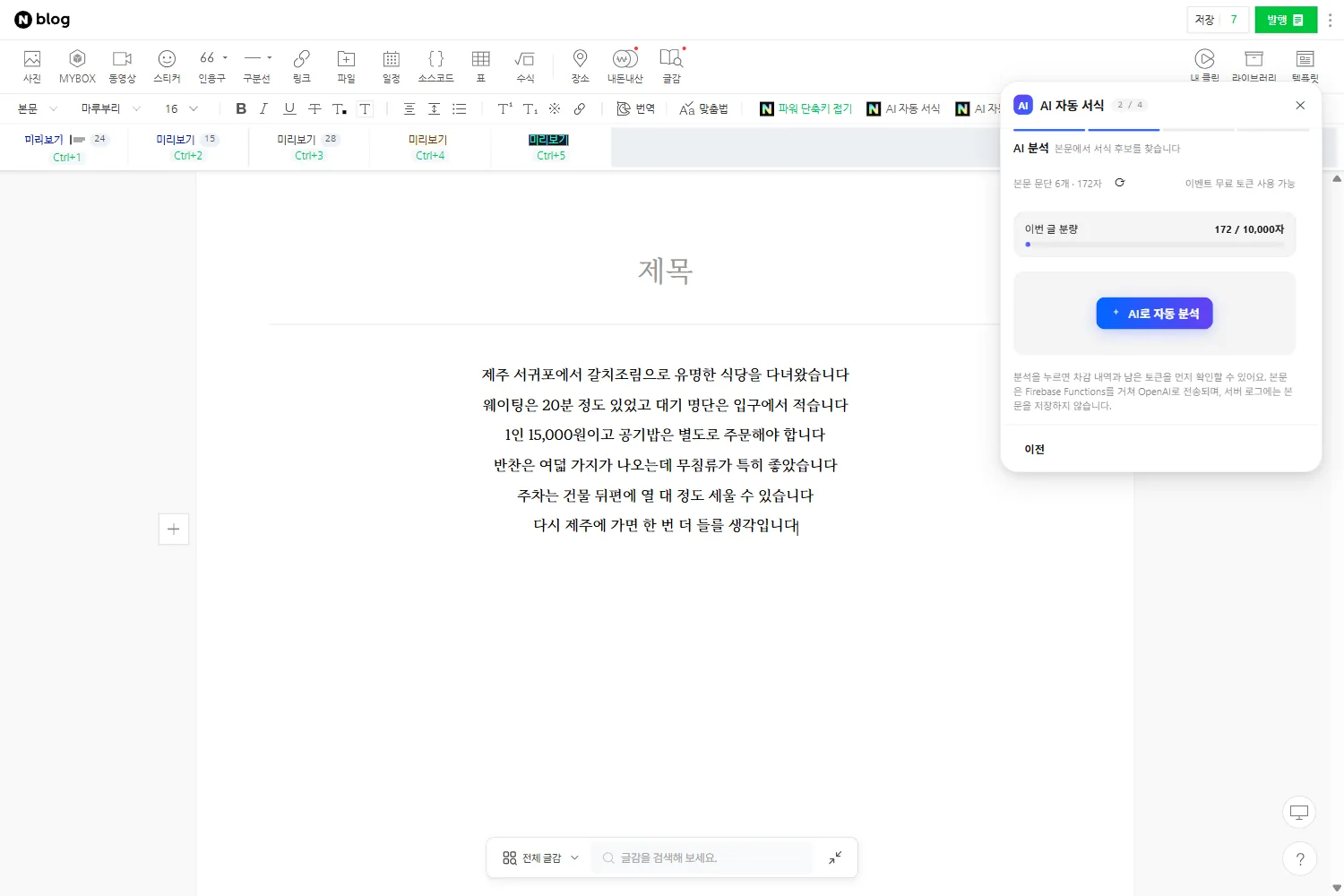1344x896 pixels.
Task: Publish the post with 발행 button
Action: tap(1286, 20)
